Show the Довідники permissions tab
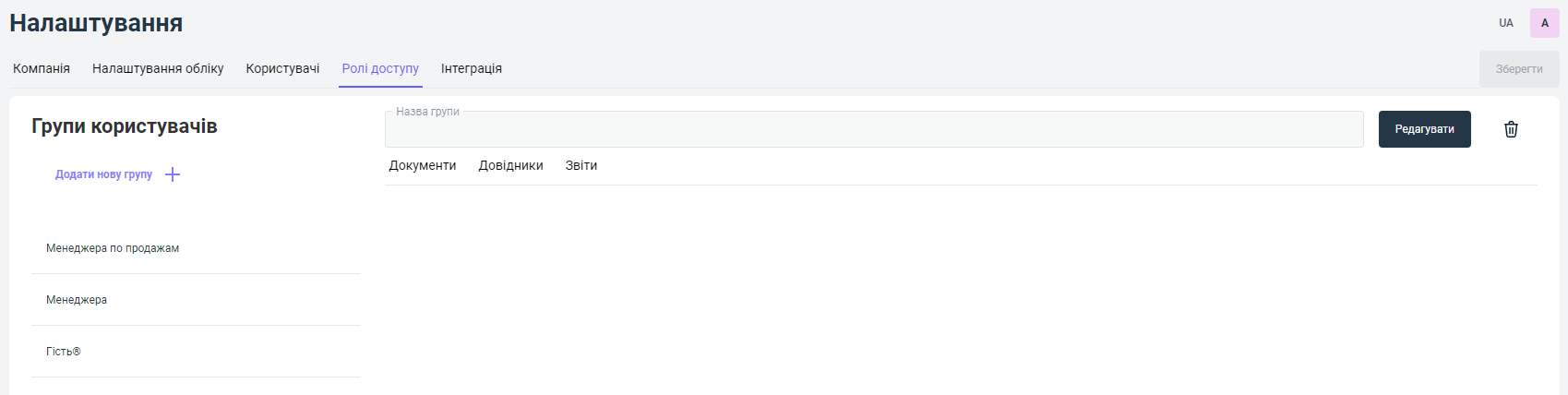This screenshot has width=1568, height=395. pos(510,165)
